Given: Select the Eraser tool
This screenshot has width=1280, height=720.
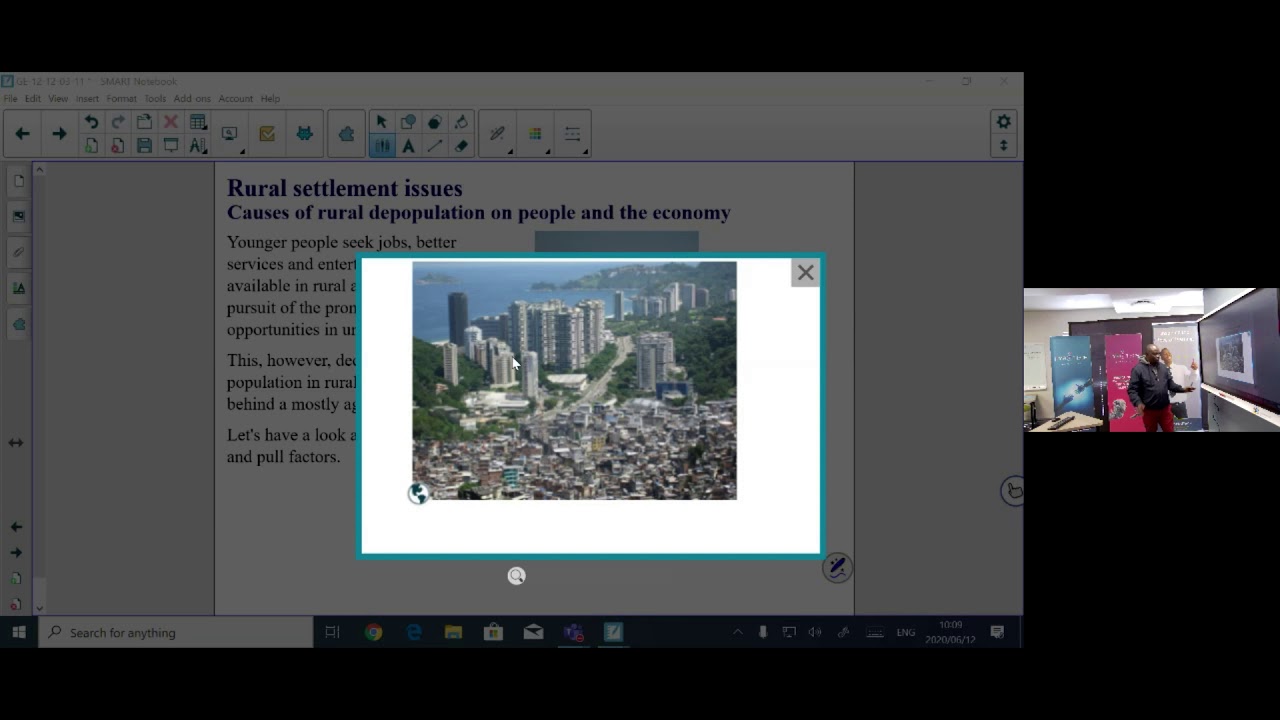Looking at the screenshot, I should coord(461,146).
